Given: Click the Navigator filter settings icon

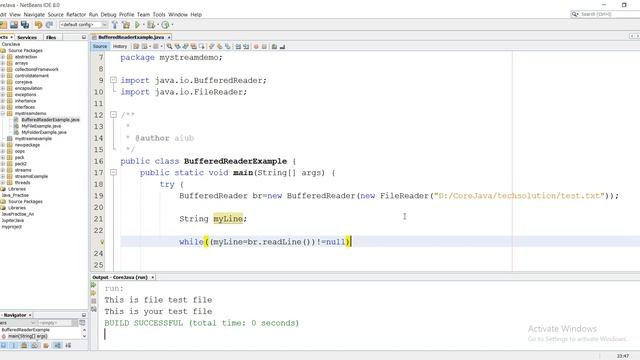Looking at the screenshot, I should pos(82,322).
